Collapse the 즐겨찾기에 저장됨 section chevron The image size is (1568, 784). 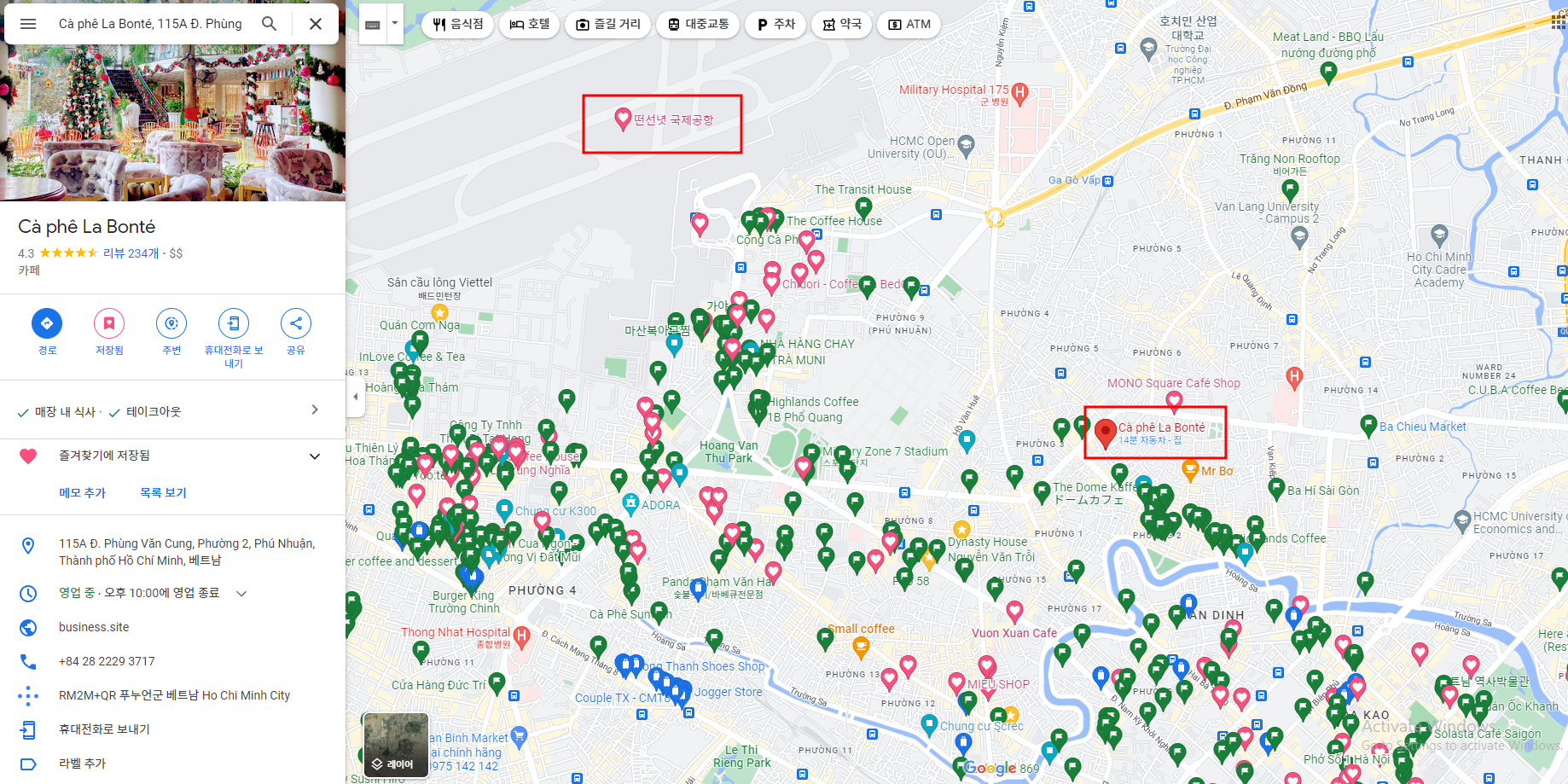(315, 456)
